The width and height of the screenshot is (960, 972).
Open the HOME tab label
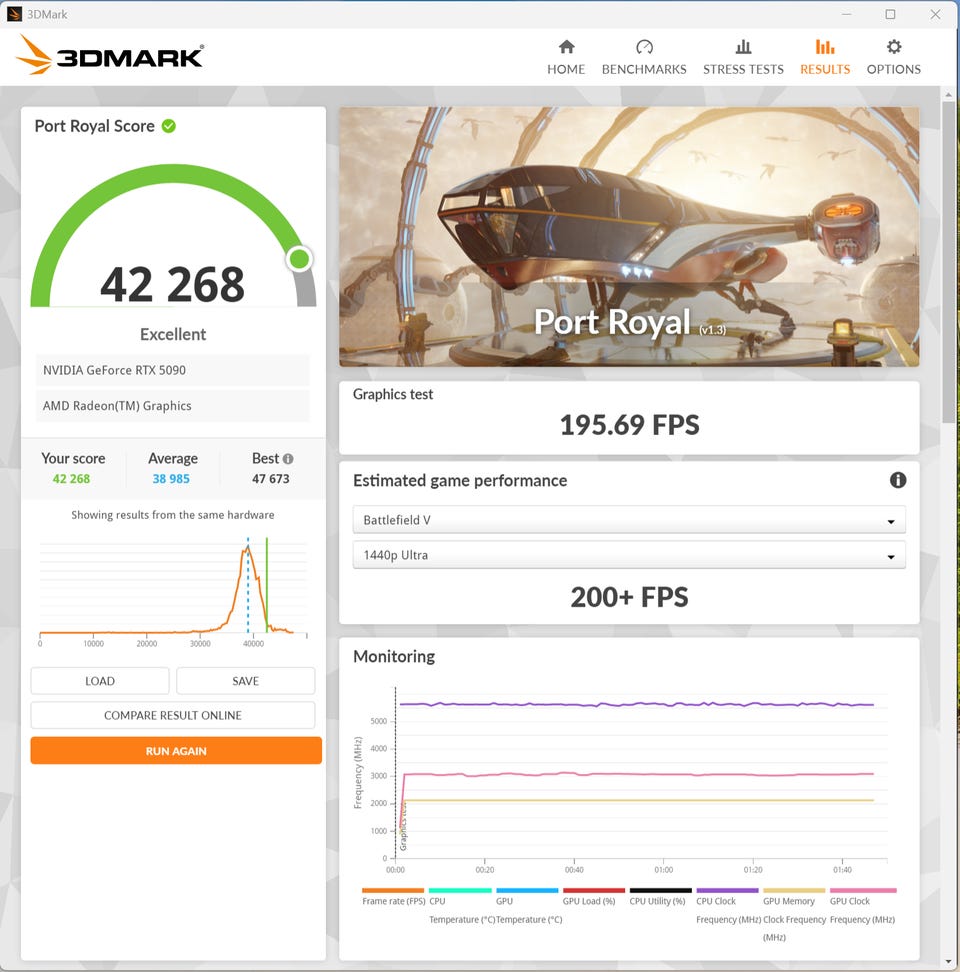click(566, 69)
